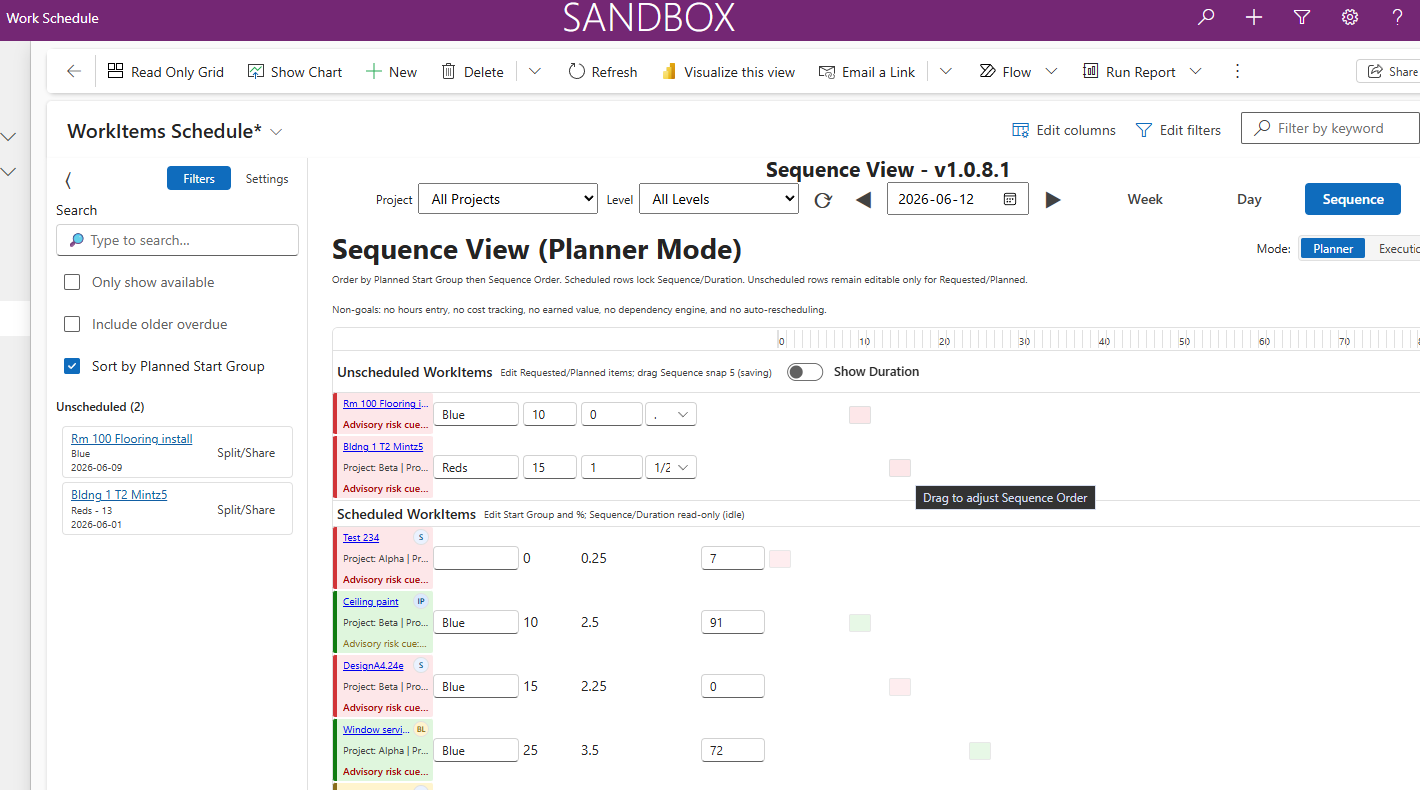Focus the Filter by keyword box

[x=1330, y=128]
